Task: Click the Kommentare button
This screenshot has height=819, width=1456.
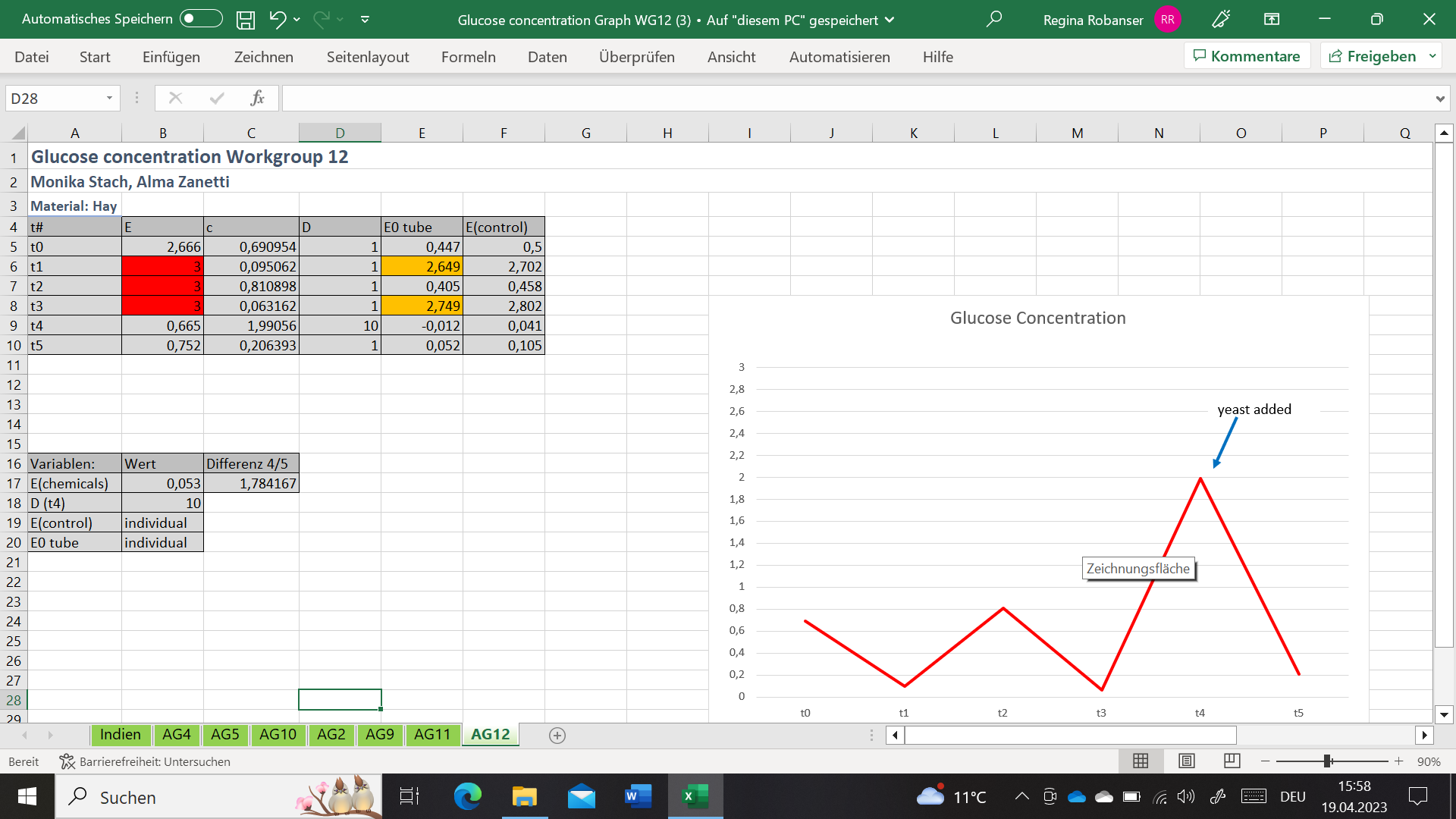Action: tap(1247, 56)
